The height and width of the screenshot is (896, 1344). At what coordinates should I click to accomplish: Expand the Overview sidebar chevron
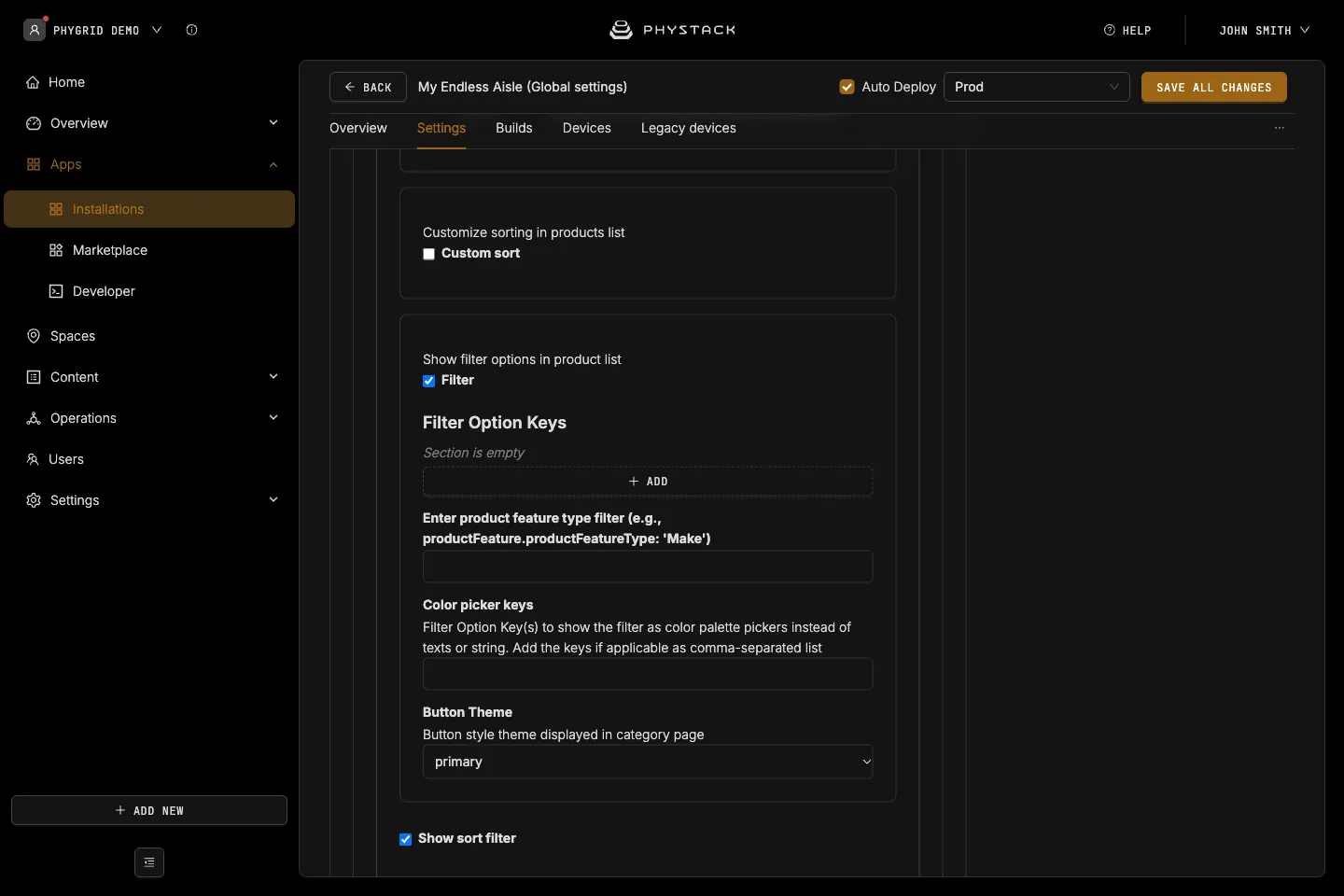pyautogui.click(x=273, y=123)
